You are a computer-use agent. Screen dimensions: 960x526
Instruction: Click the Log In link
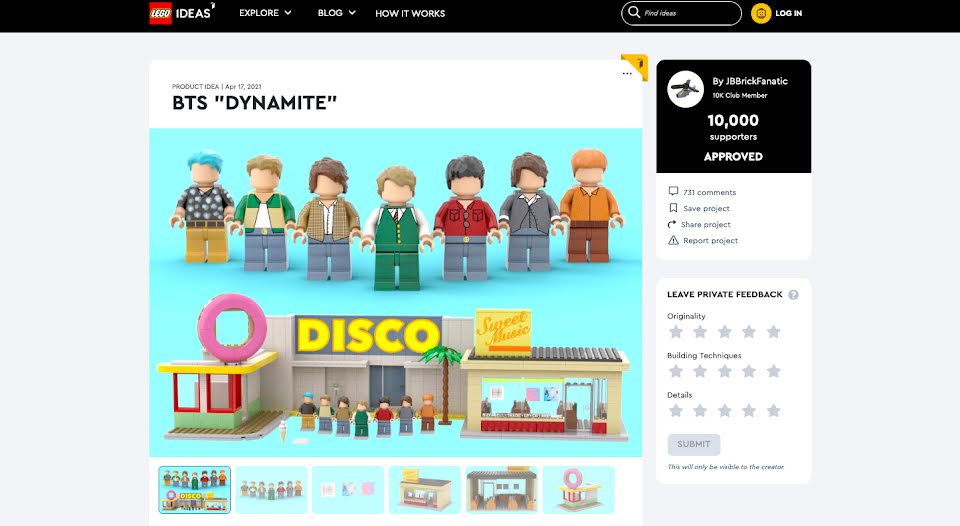pos(789,13)
